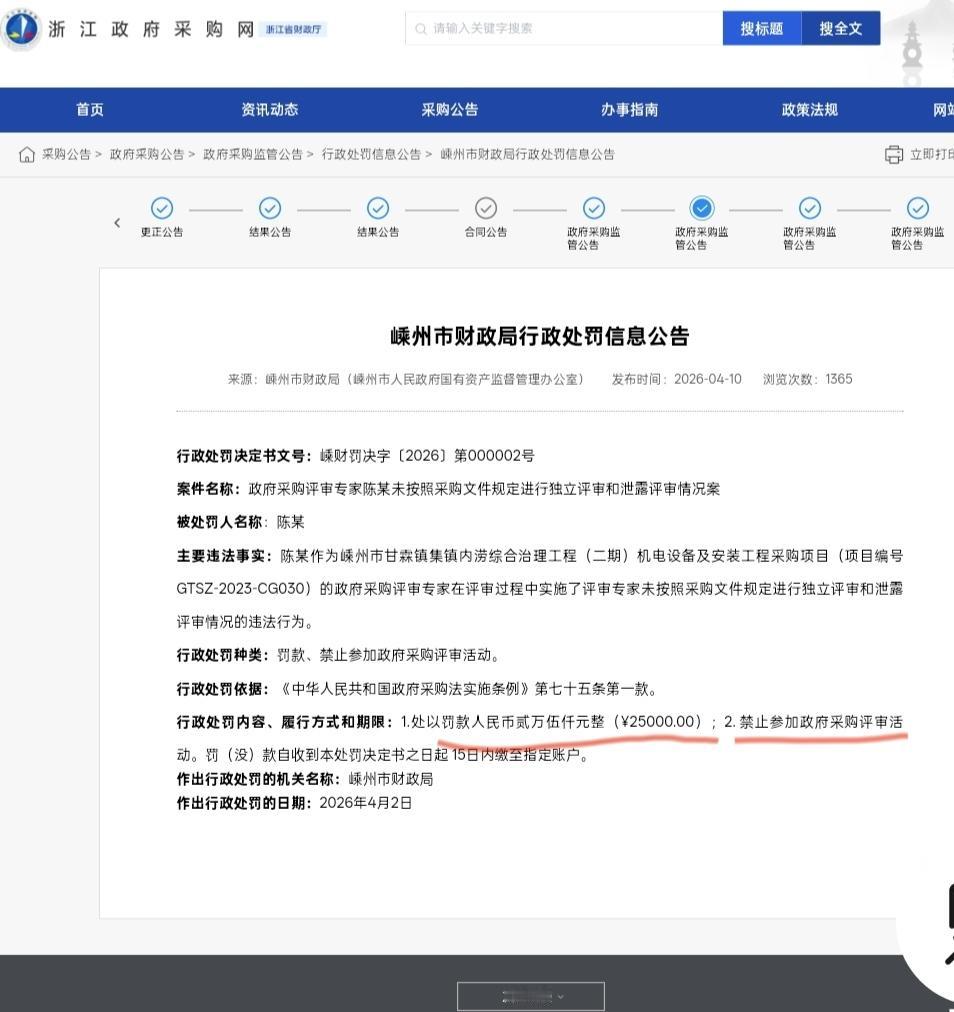
Task: Go to 首页 in navigation bar
Action: tap(90, 110)
